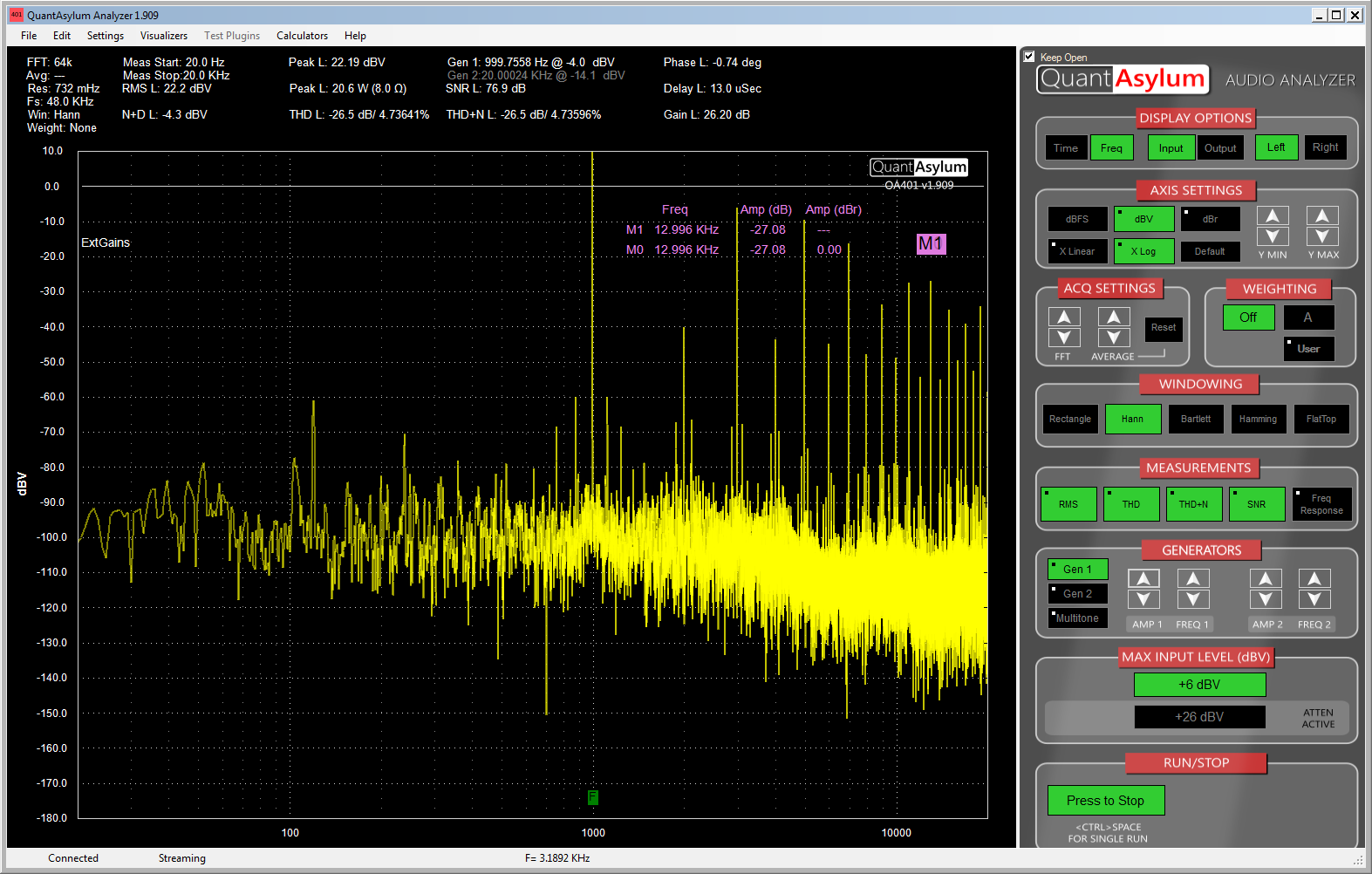This screenshot has height=874, width=1372.
Task: Toggle the Freq display option
Action: (x=1112, y=147)
